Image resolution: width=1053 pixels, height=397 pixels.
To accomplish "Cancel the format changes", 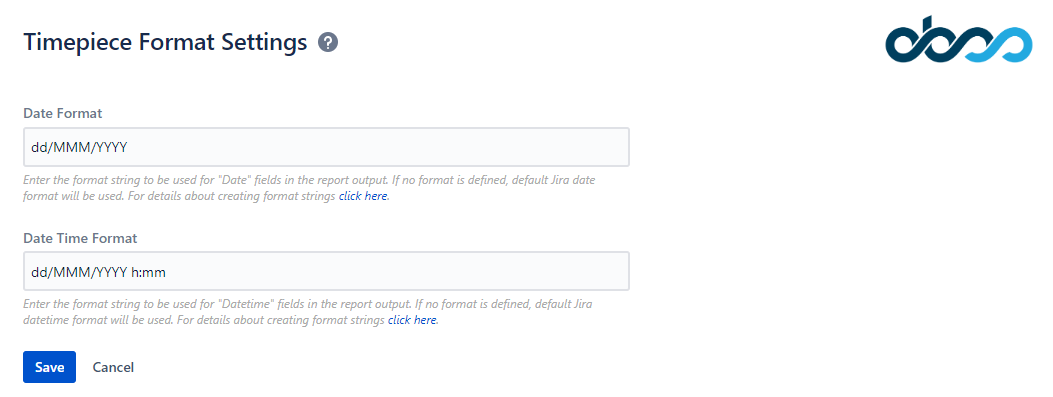I will tap(113, 367).
